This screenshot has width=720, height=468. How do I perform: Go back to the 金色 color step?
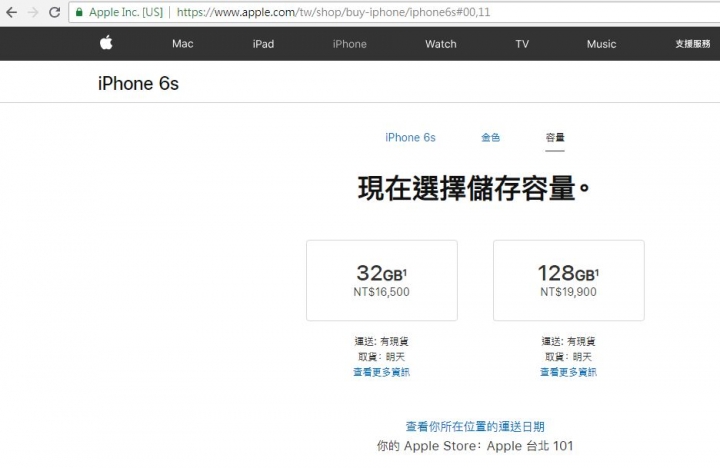coord(490,137)
